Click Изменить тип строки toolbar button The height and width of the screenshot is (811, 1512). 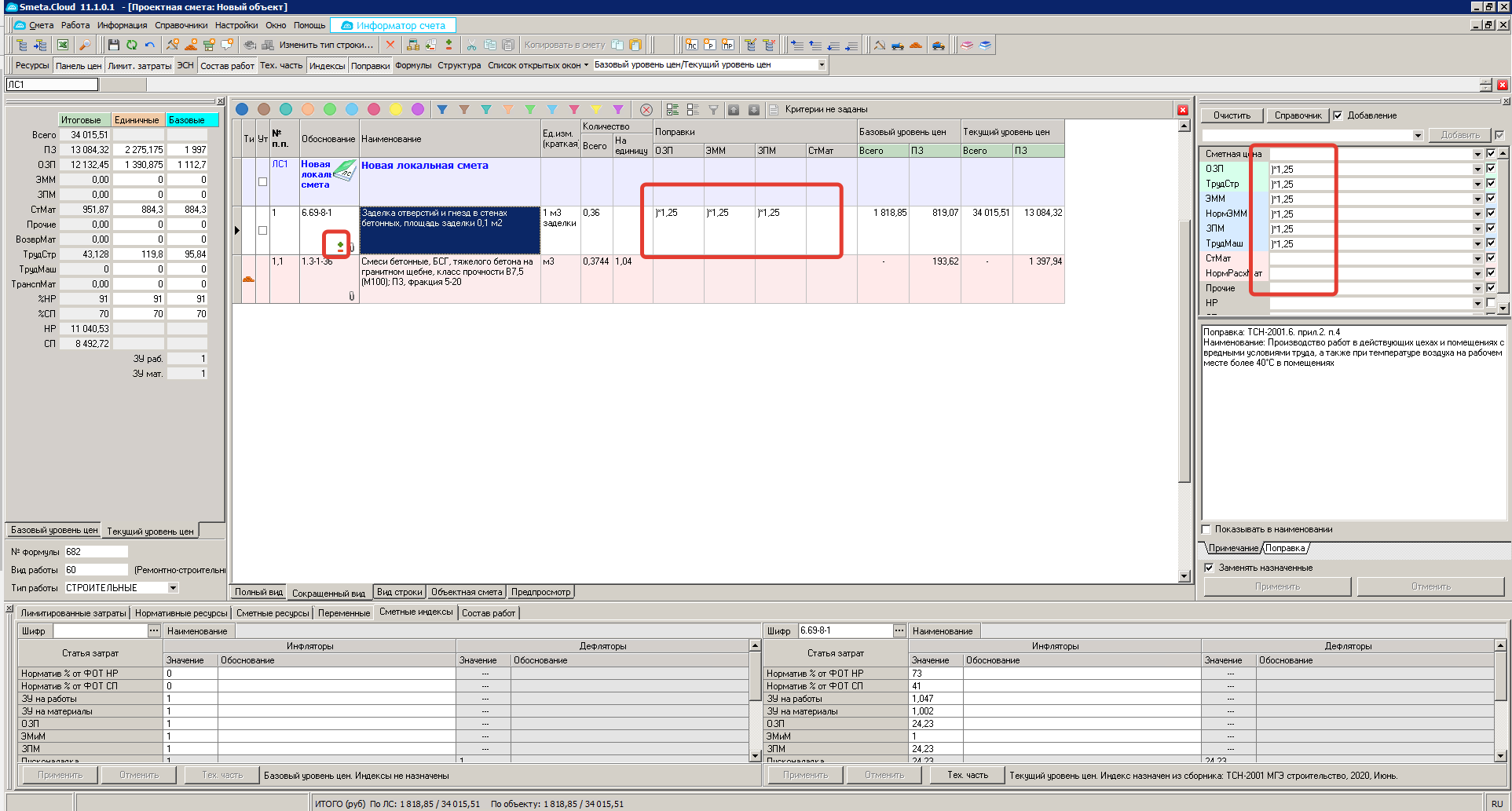tap(326, 45)
